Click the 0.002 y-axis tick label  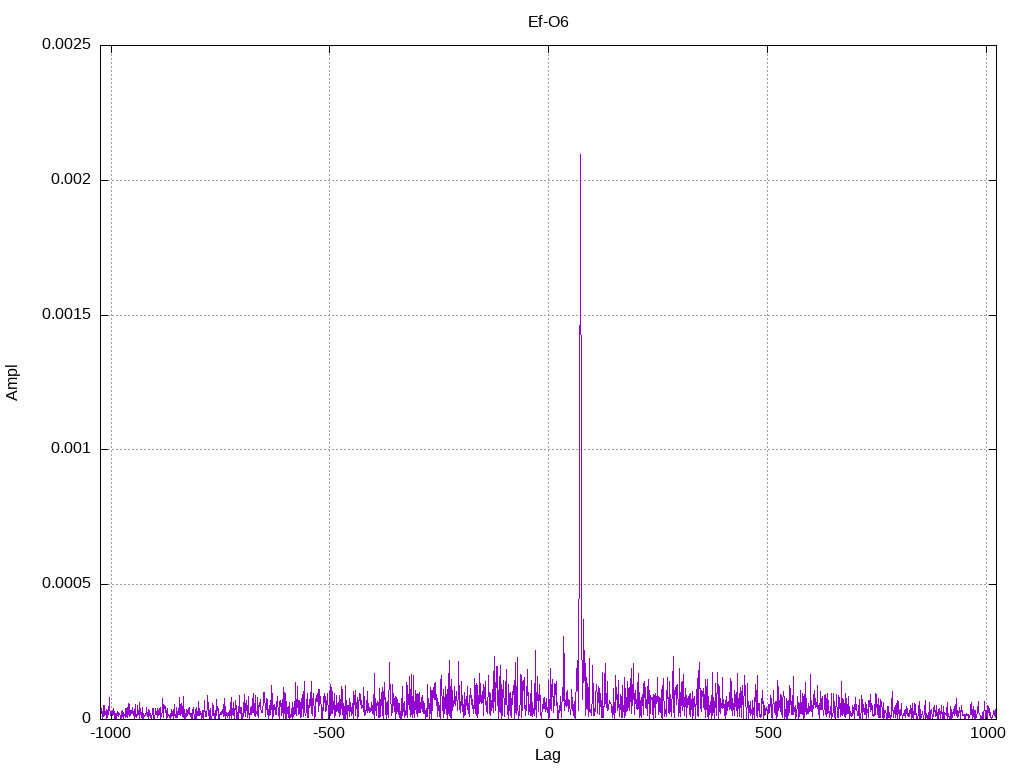(x=71, y=179)
